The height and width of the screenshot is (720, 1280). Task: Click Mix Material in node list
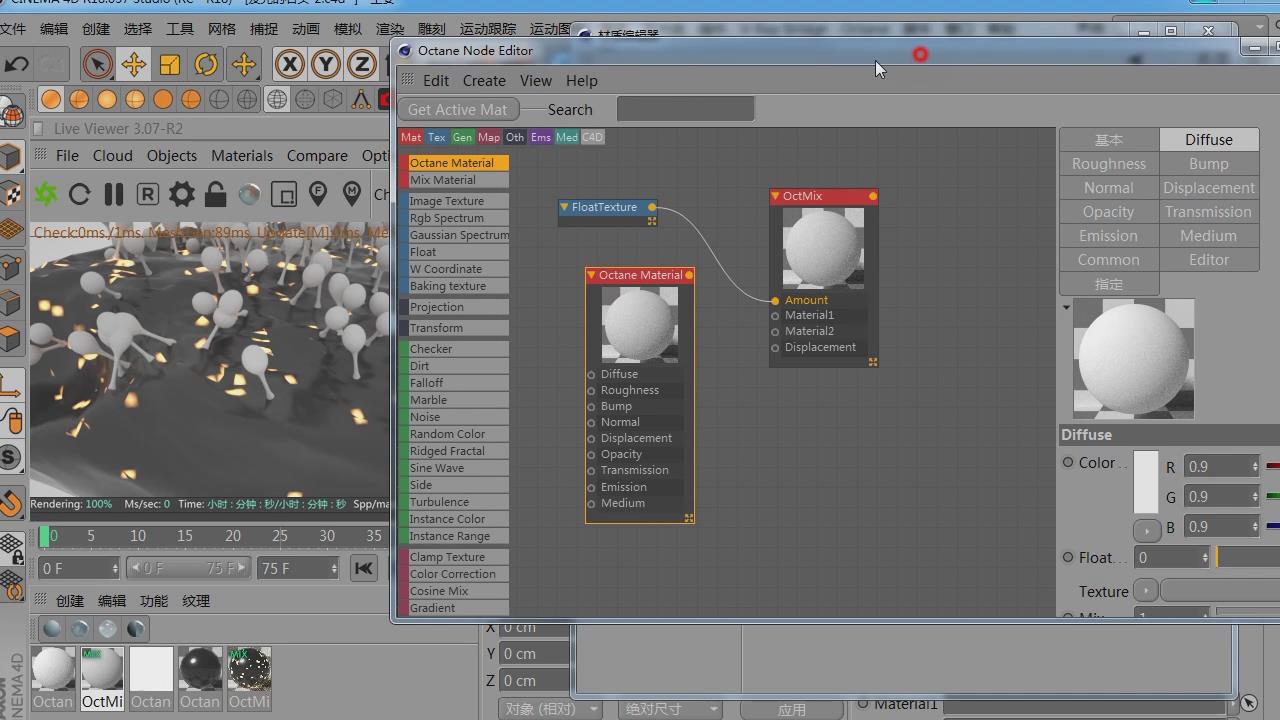pos(455,180)
